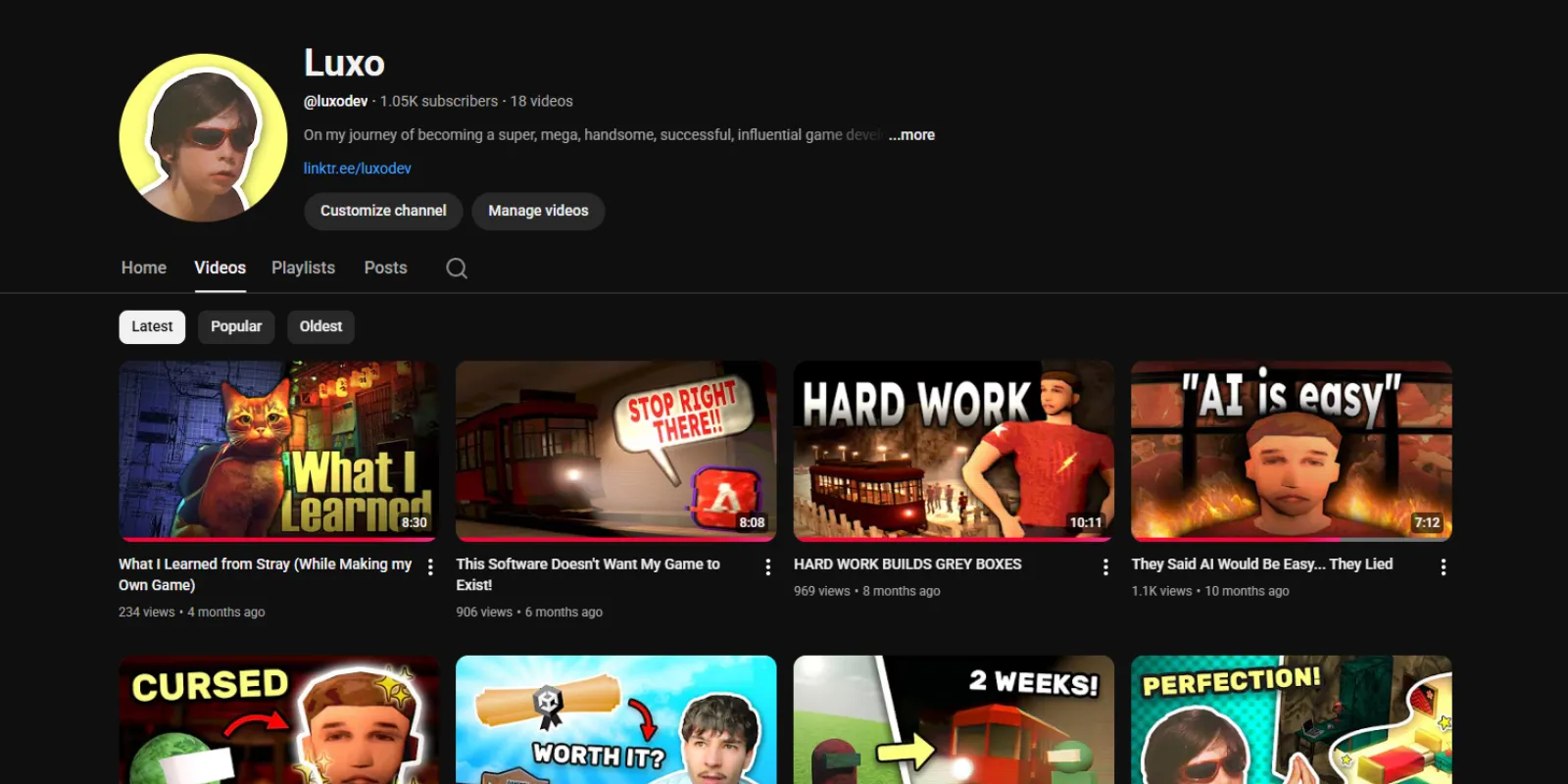
Task: Sort videos by Oldest
Action: click(x=320, y=326)
